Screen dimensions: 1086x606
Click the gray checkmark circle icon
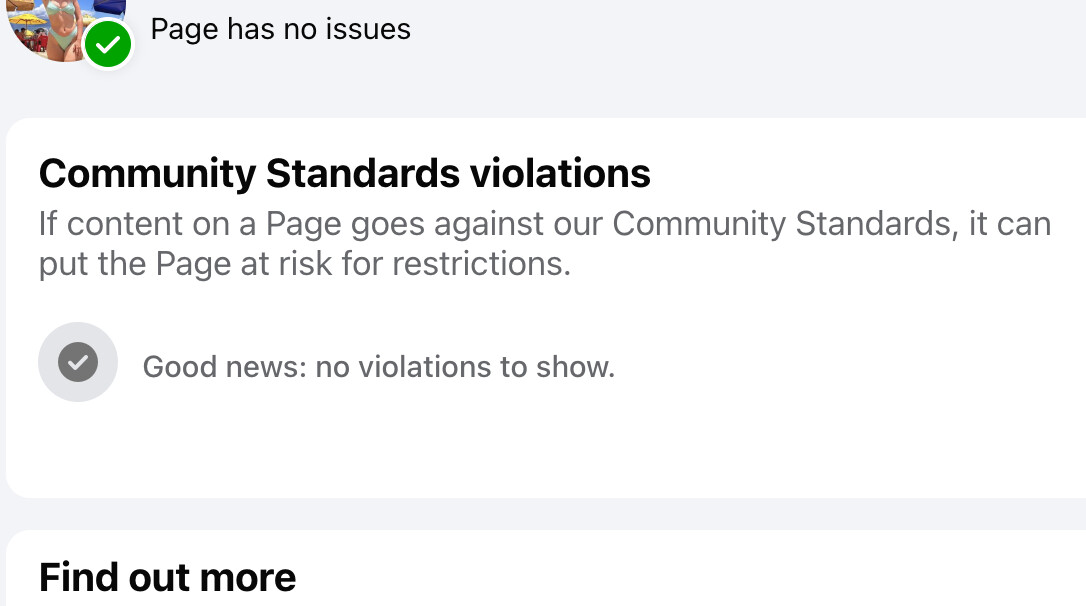(78, 362)
